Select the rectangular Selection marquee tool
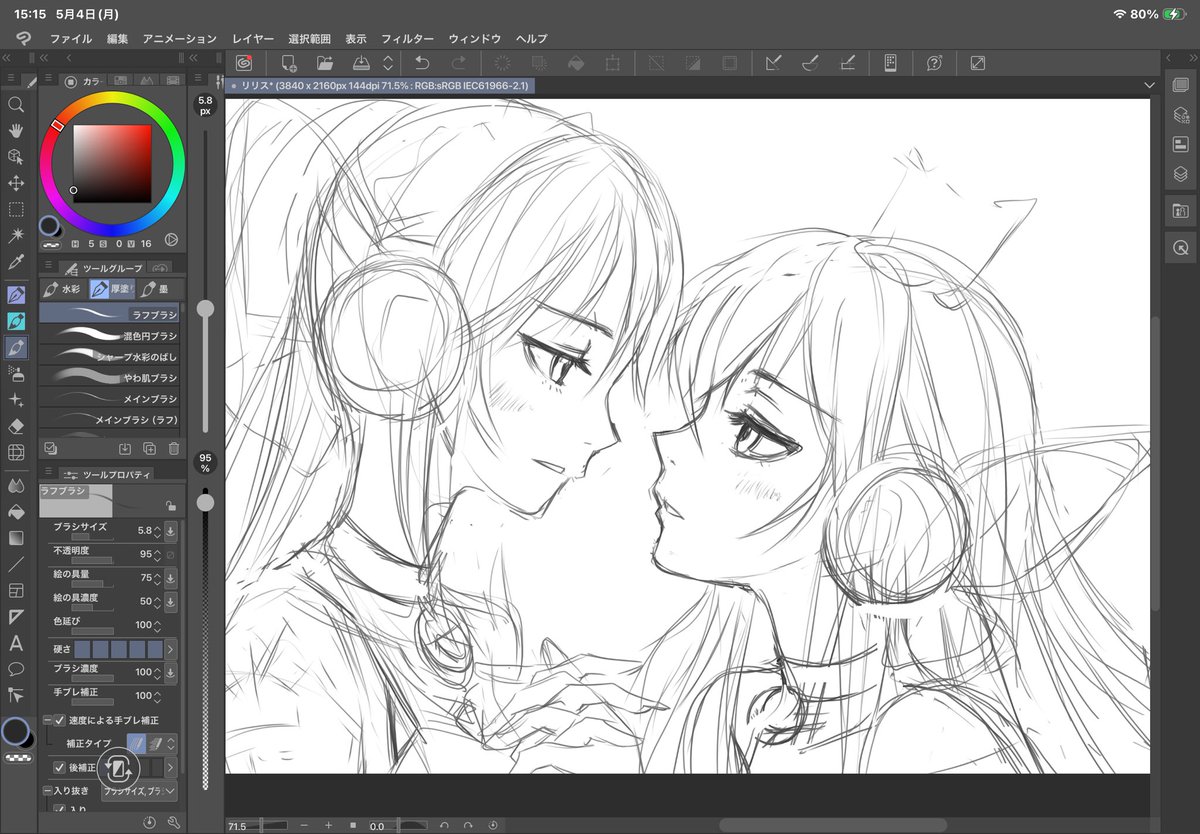 (x=16, y=210)
